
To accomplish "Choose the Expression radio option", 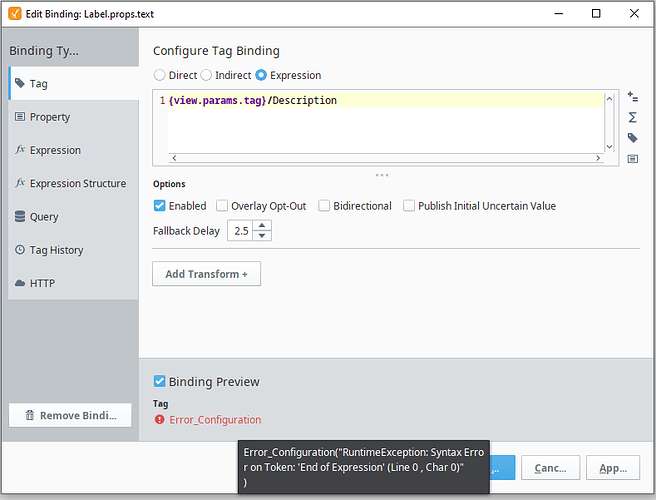I will click(x=261, y=75).
